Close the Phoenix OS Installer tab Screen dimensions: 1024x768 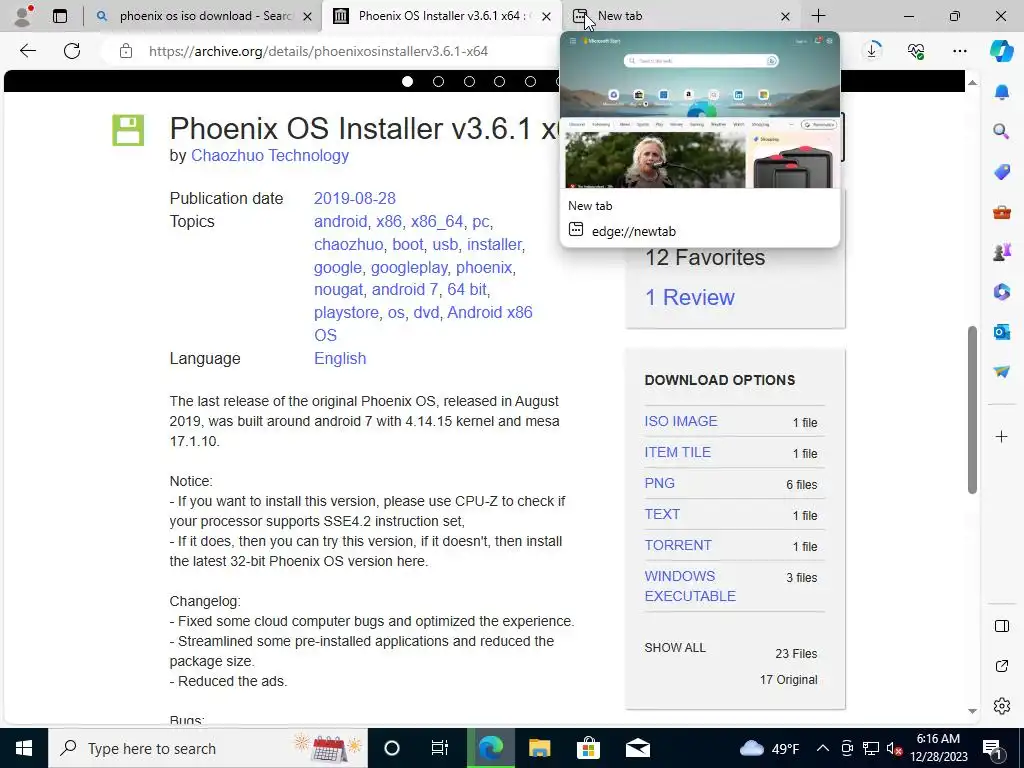(x=547, y=16)
